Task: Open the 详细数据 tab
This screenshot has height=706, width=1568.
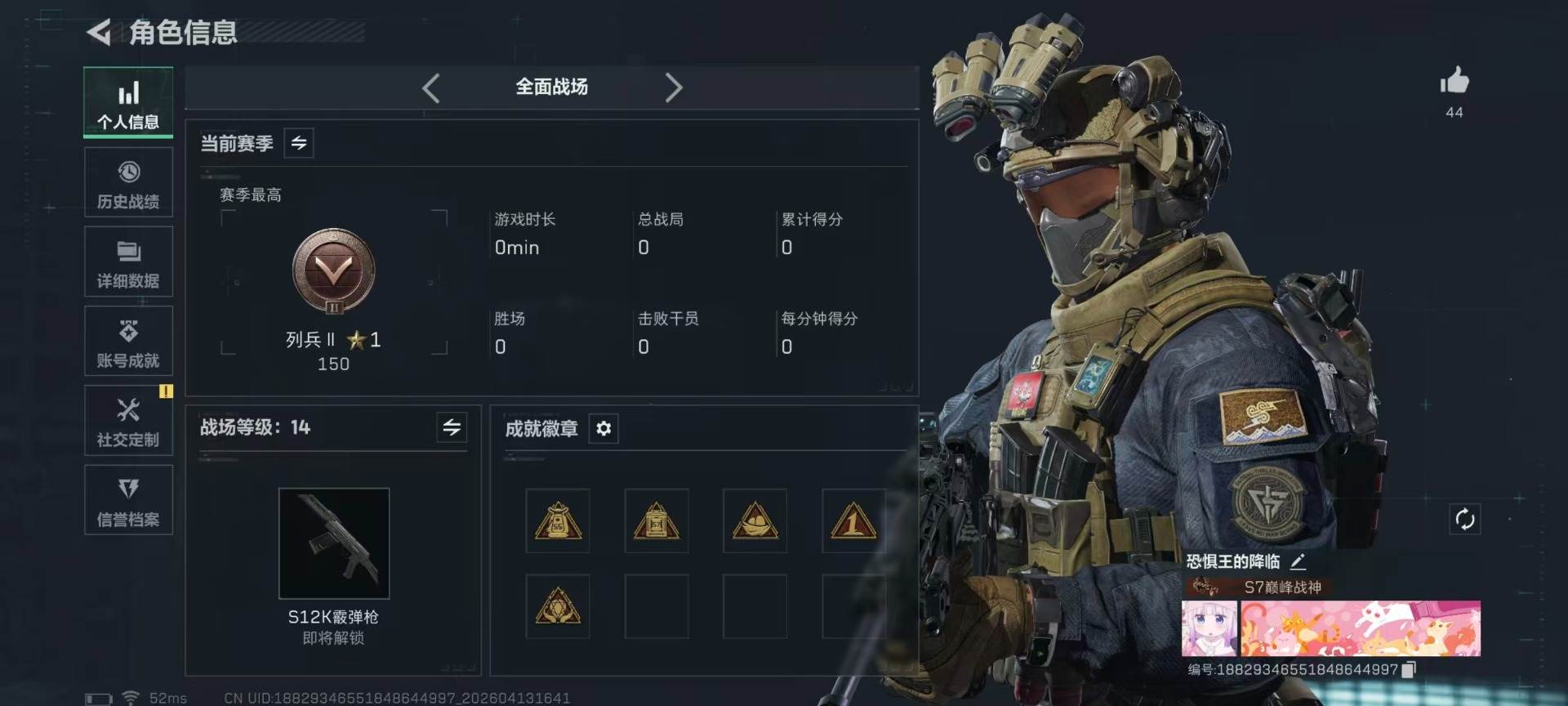Action: [128, 262]
